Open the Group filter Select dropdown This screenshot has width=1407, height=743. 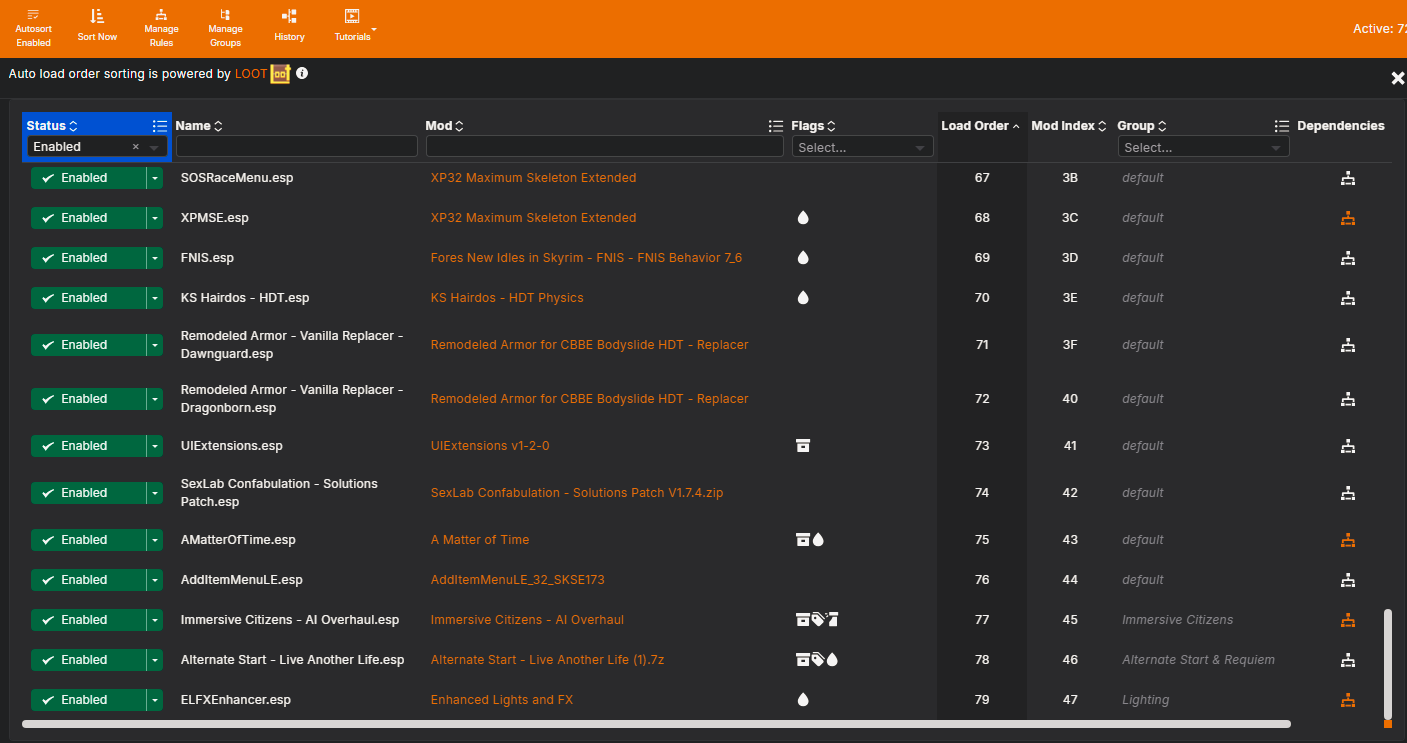pyautogui.click(x=1203, y=147)
